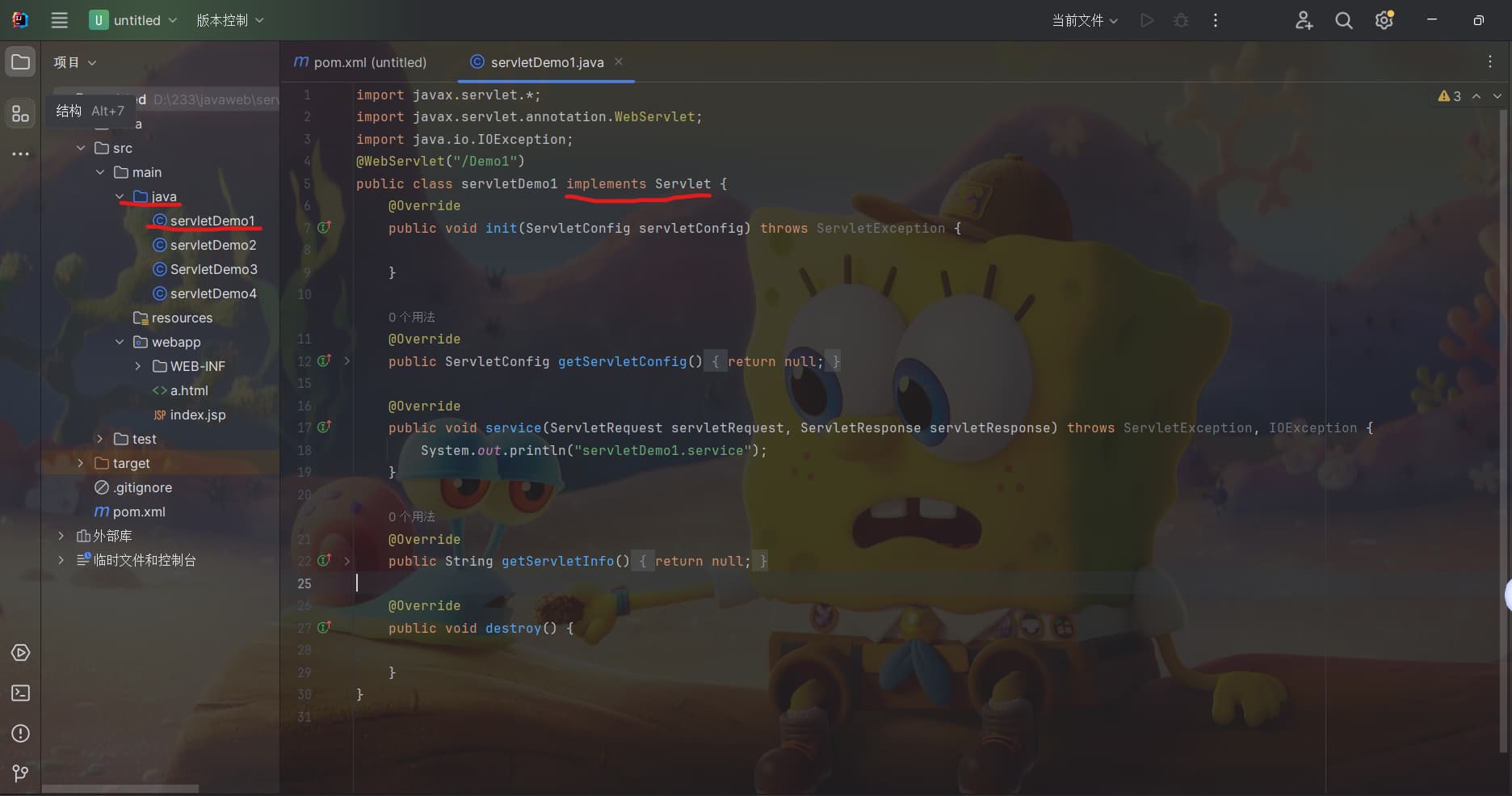Click the "/Demo1" annotation value
Image resolution: width=1512 pixels, height=796 pixels.
click(485, 162)
